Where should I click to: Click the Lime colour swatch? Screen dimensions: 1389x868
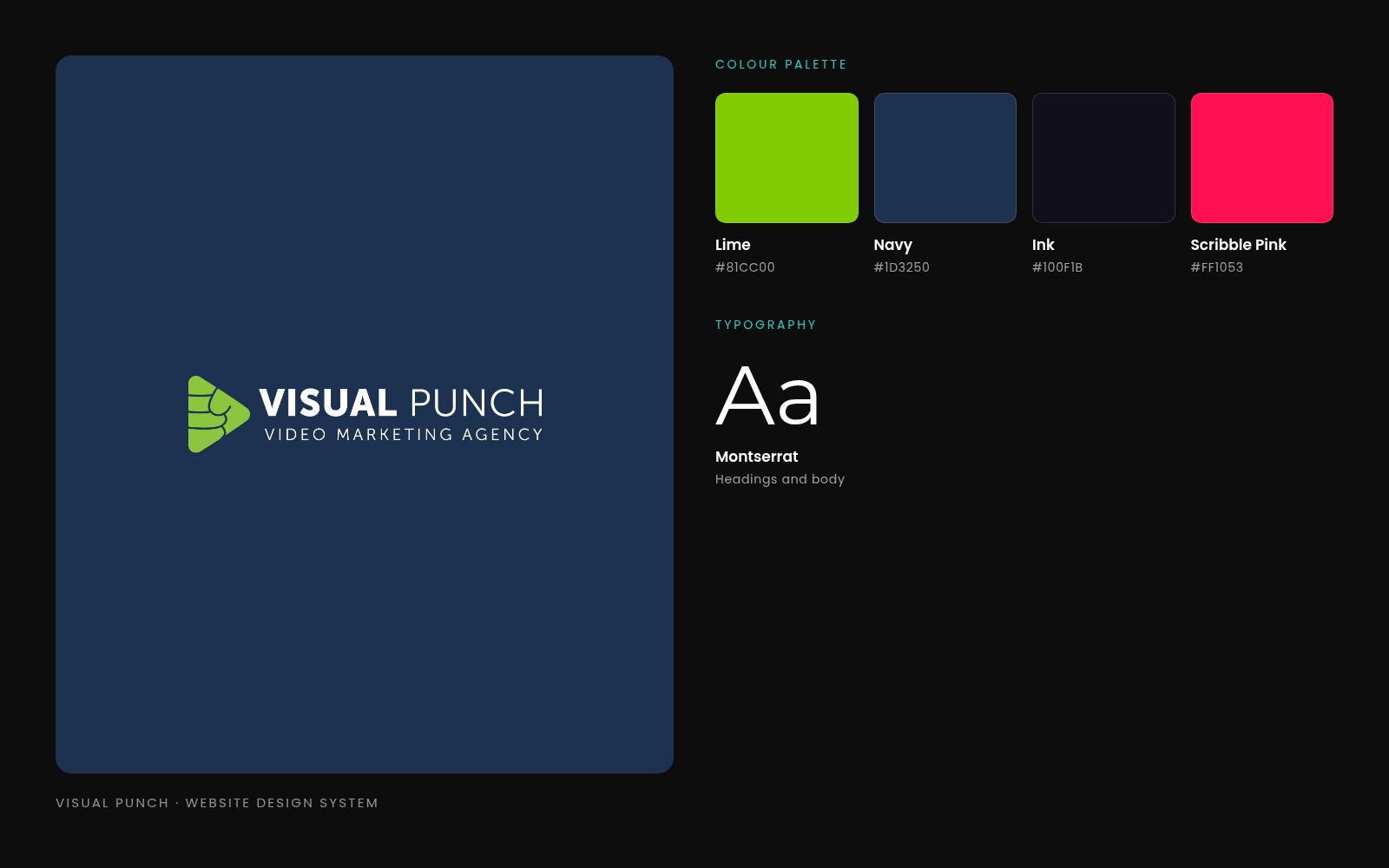pyautogui.click(x=787, y=158)
